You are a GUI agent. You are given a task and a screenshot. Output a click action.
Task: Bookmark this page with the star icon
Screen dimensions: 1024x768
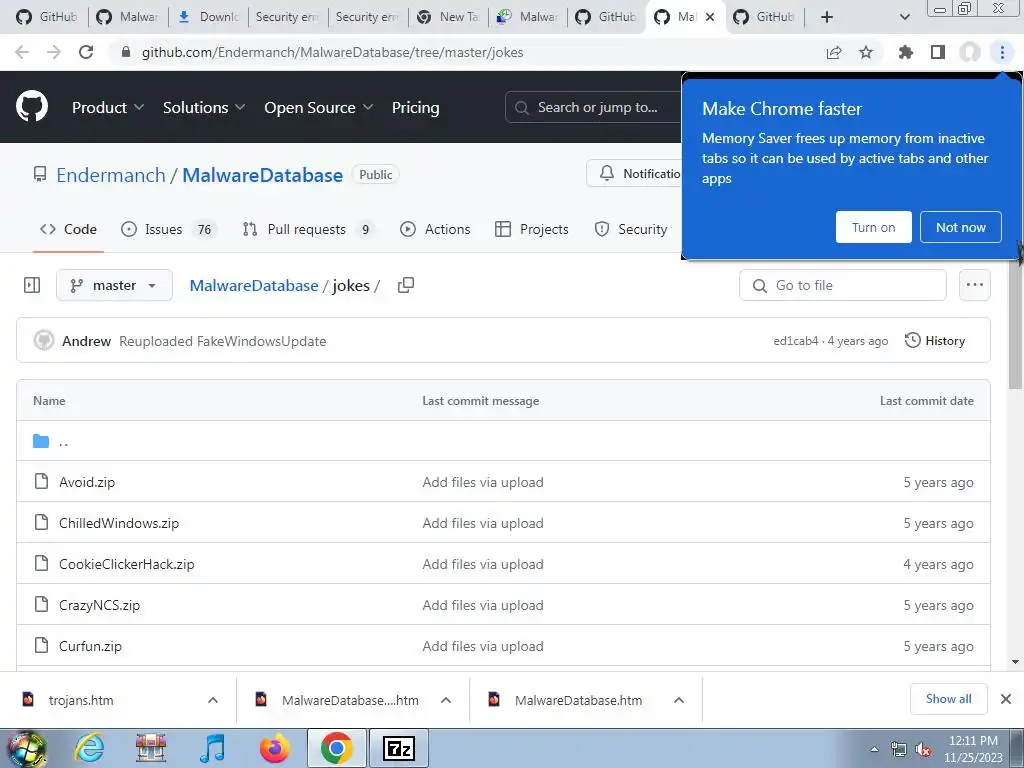pyautogui.click(x=866, y=52)
